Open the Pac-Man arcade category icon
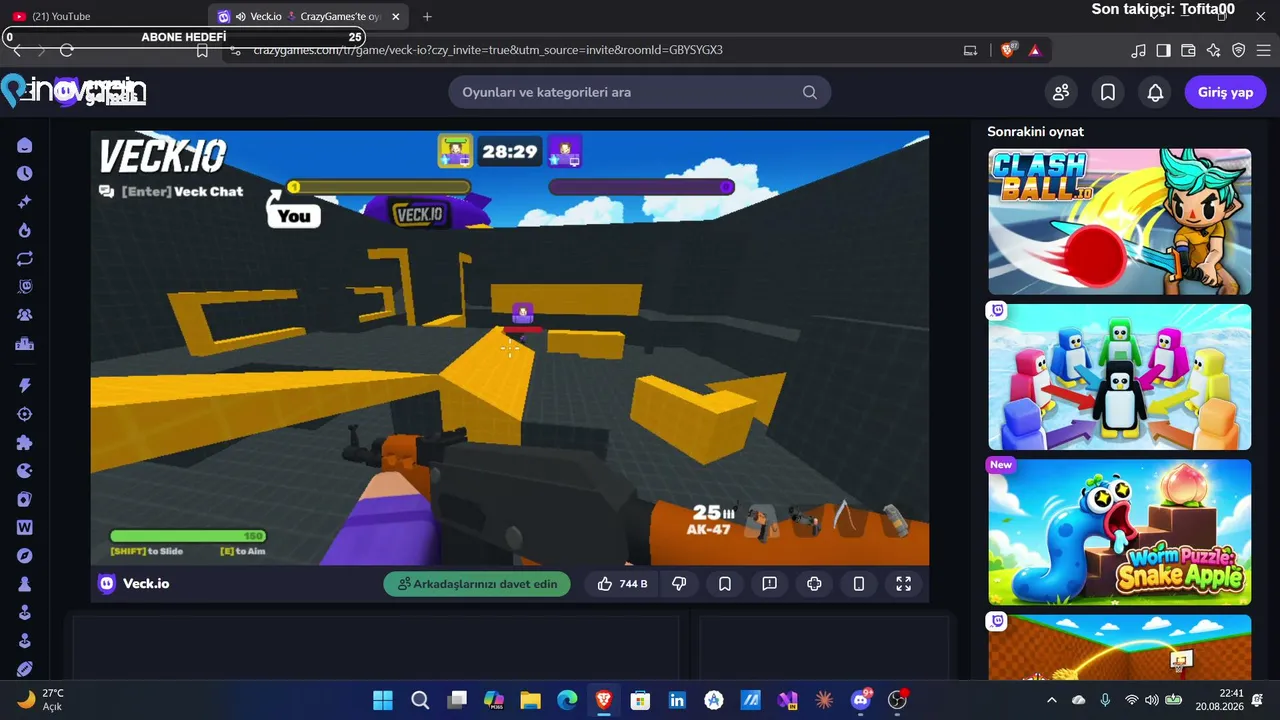The height and width of the screenshot is (720, 1280). tap(25, 471)
